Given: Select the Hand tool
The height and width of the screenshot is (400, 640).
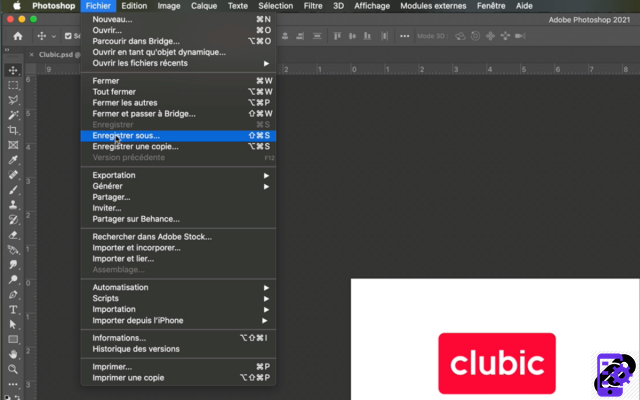Looking at the screenshot, I should pyautogui.click(x=13, y=354).
